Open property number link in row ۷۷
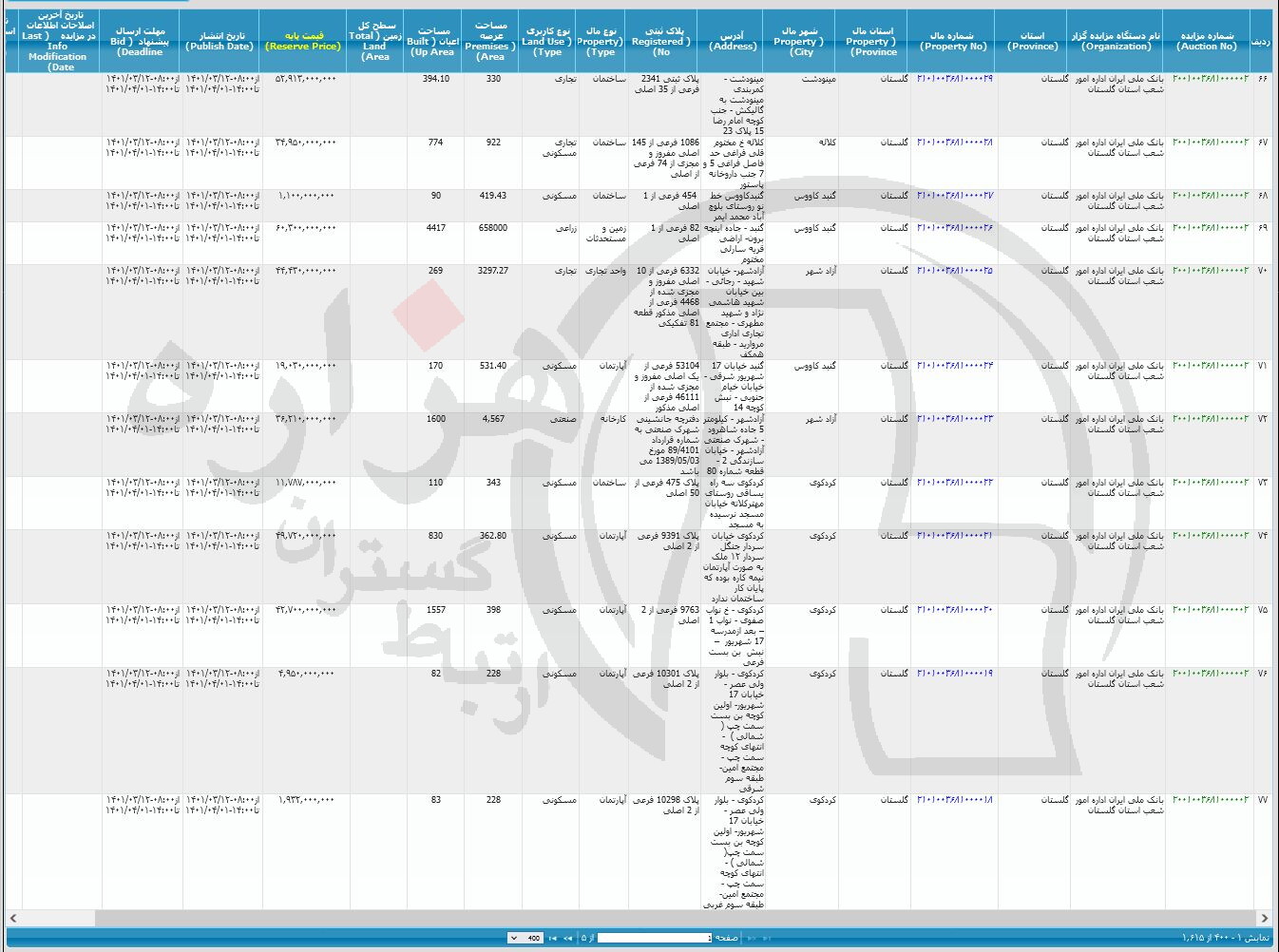 954,800
